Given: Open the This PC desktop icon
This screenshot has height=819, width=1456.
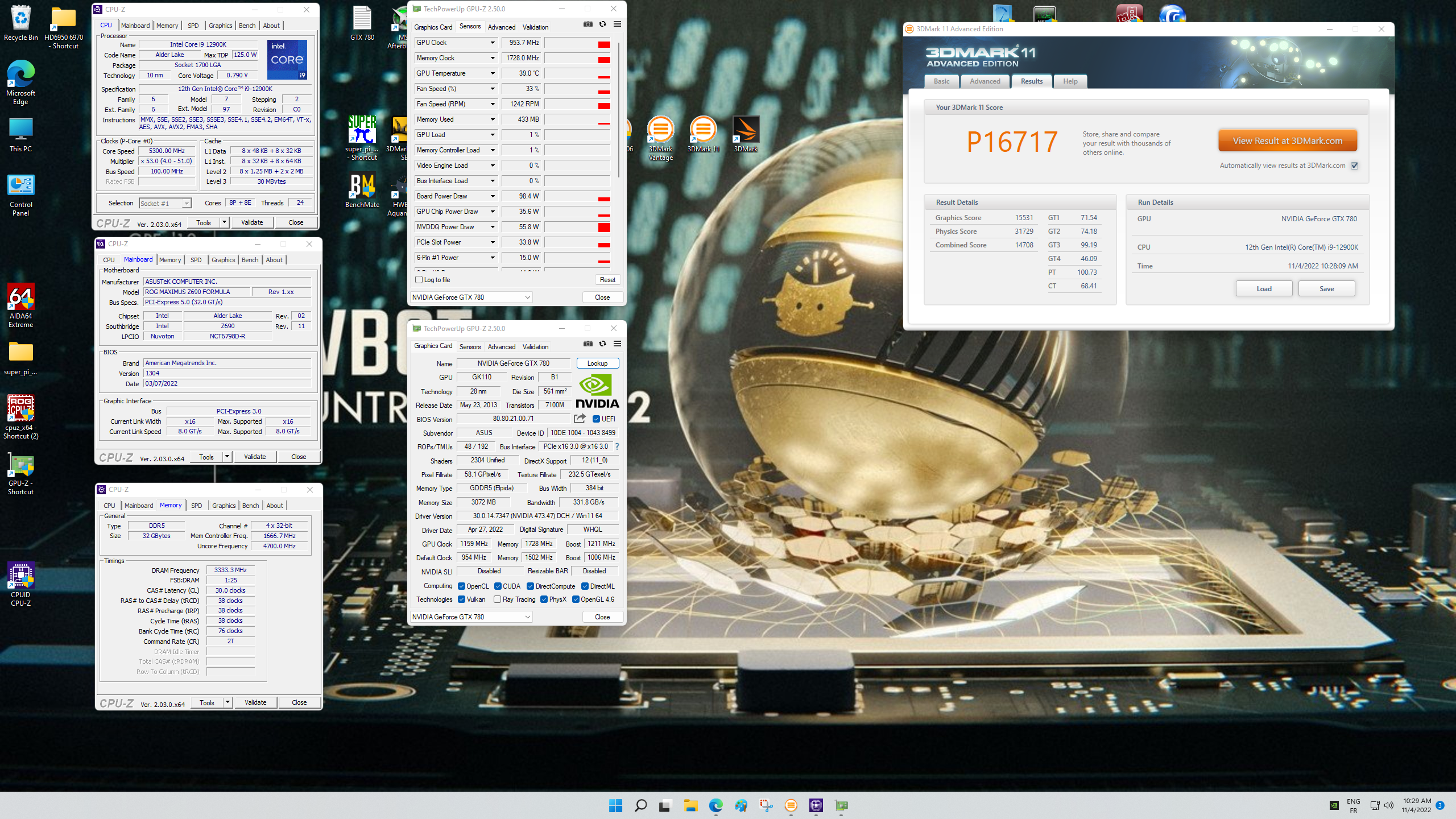Looking at the screenshot, I should pyautogui.click(x=20, y=135).
